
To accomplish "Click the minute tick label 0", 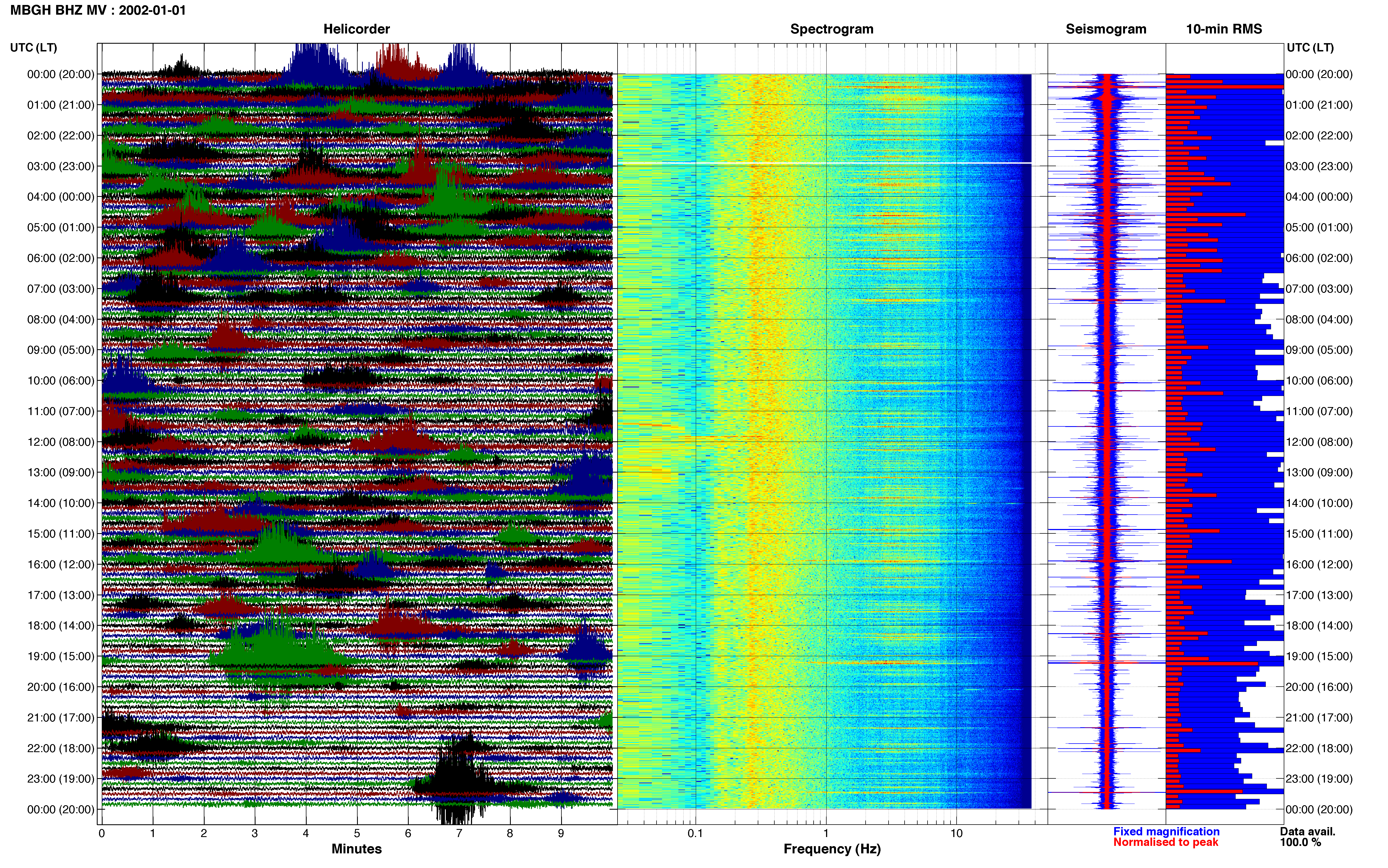I will click(101, 833).
